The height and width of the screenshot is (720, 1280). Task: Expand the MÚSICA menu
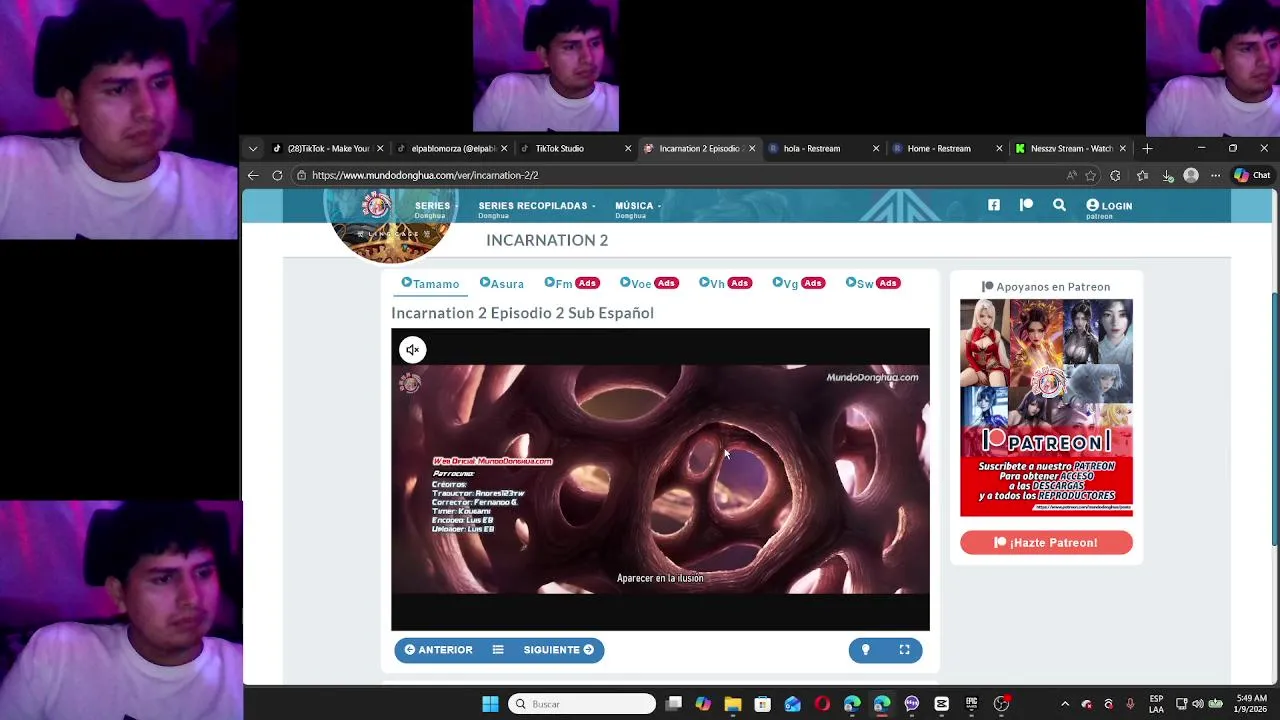click(x=638, y=208)
